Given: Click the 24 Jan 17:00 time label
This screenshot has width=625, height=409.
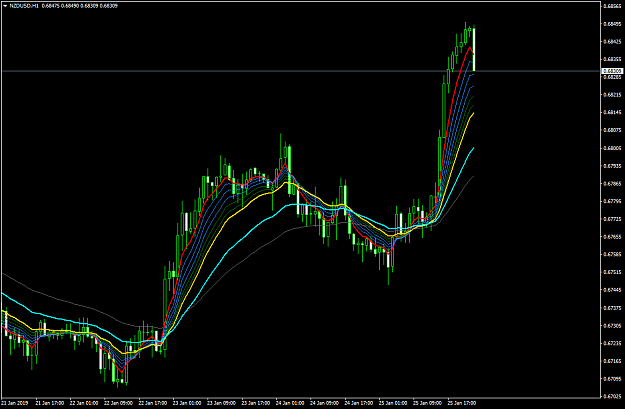Looking at the screenshot, I should click(359, 403).
